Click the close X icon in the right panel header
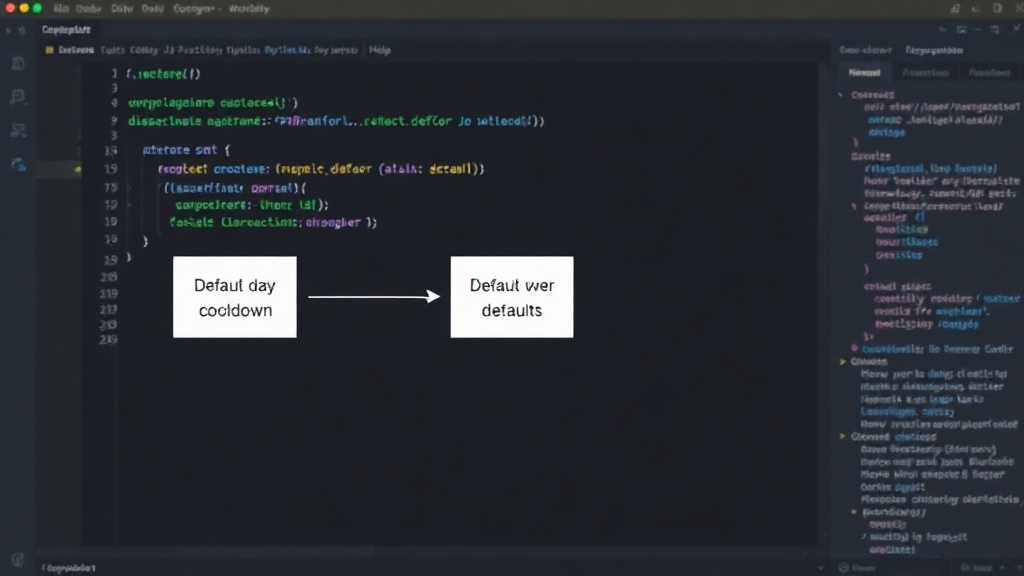The image size is (1024, 576). coord(1016,29)
